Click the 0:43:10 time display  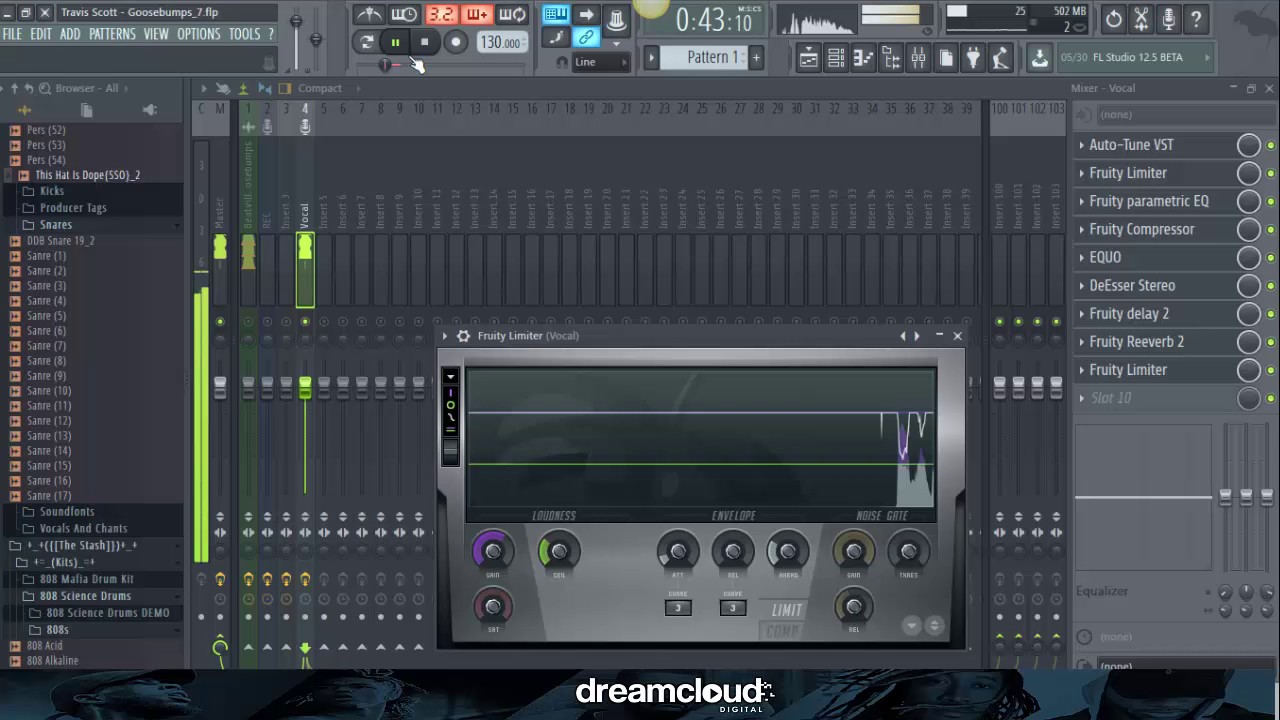point(714,20)
